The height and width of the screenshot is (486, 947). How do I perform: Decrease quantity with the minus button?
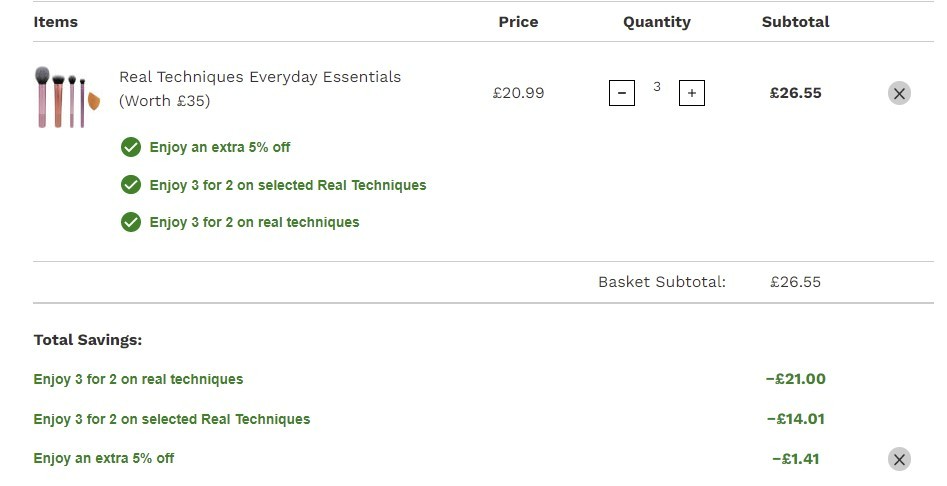tap(621, 93)
